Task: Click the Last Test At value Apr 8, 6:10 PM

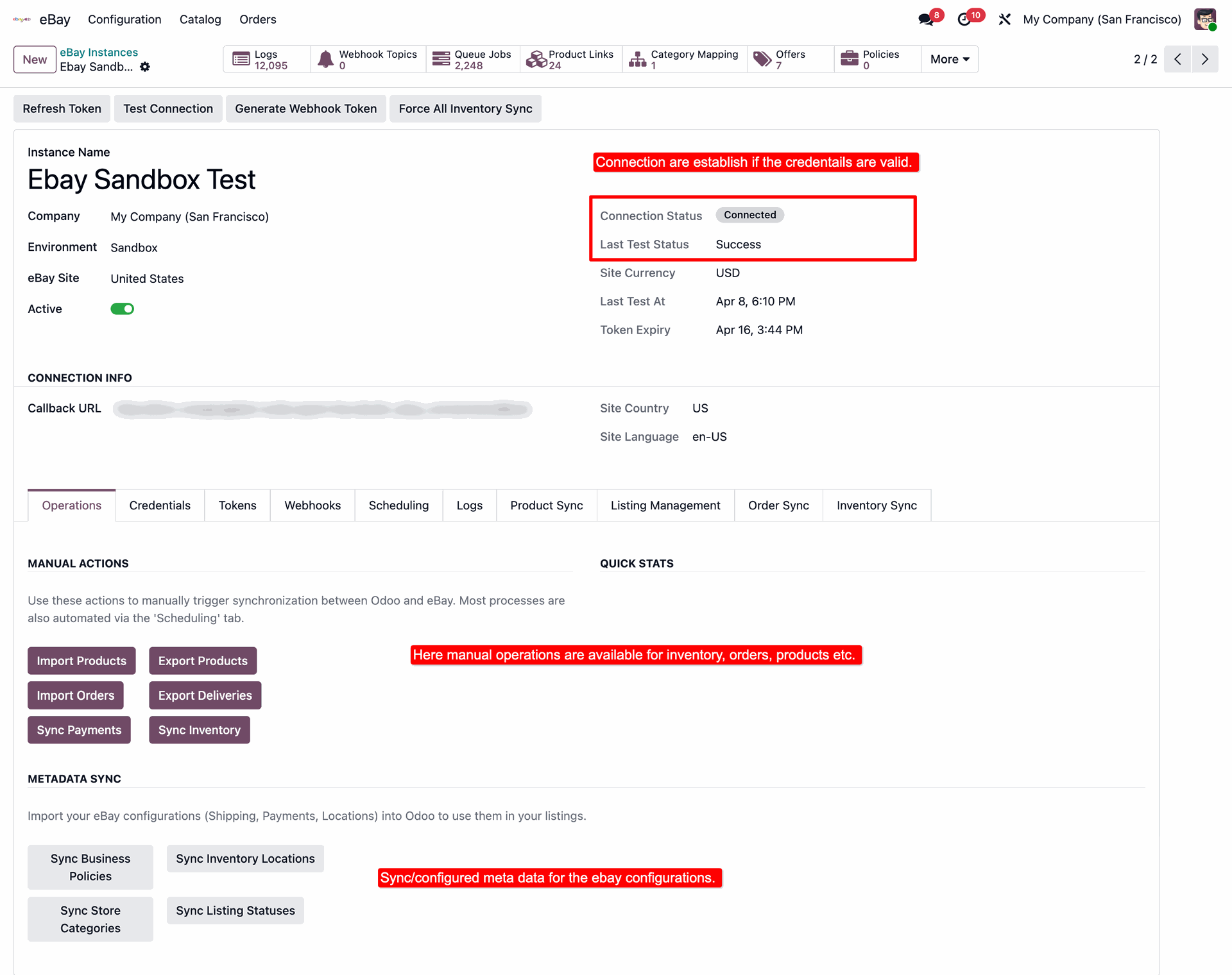Action: tap(755, 301)
